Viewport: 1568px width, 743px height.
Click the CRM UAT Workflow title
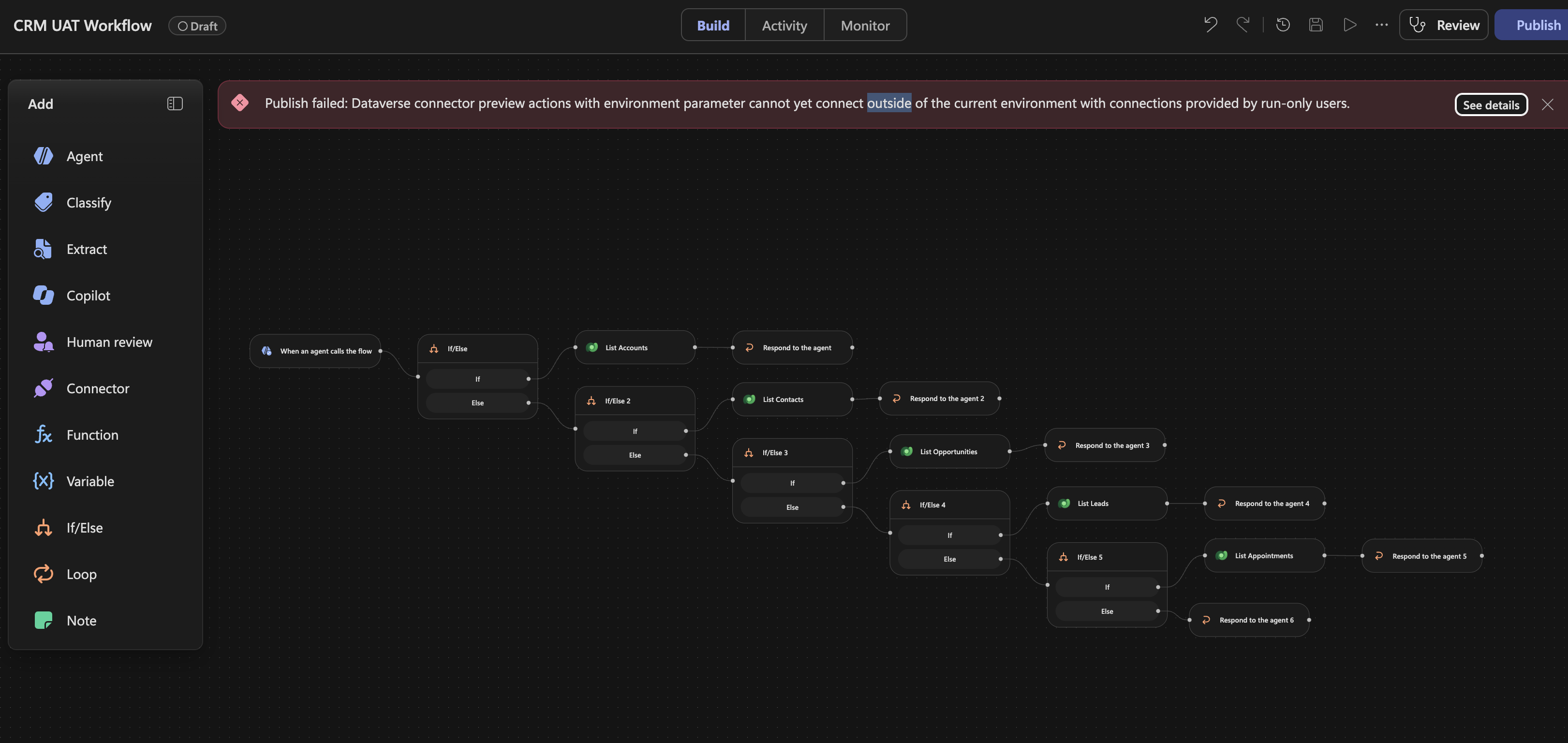tap(83, 26)
